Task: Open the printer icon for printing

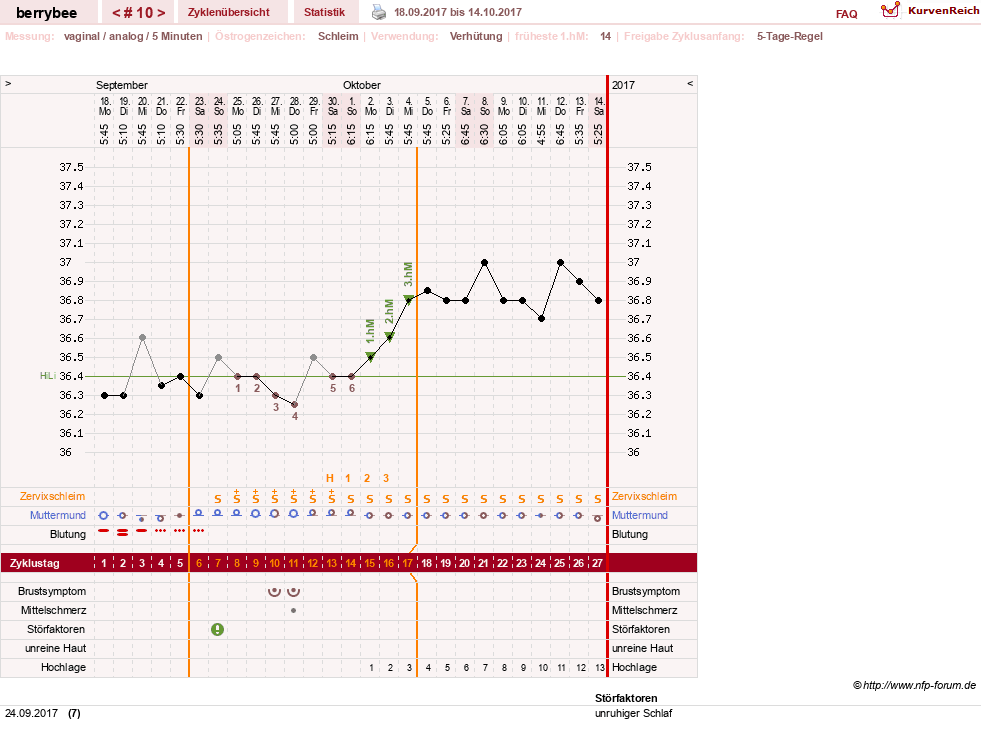Action: pos(379,12)
